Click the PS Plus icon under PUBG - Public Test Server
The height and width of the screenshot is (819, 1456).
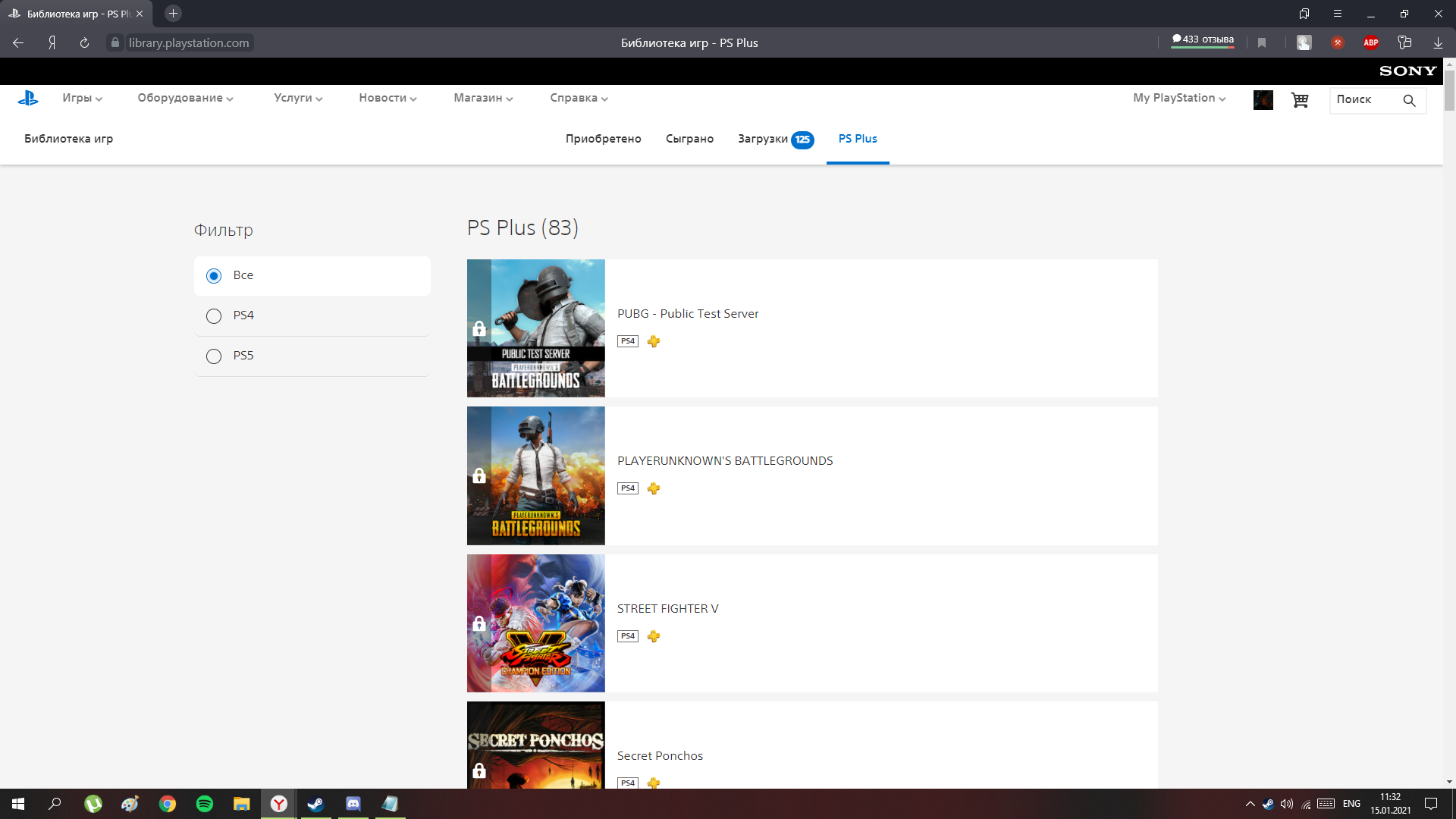tap(654, 341)
